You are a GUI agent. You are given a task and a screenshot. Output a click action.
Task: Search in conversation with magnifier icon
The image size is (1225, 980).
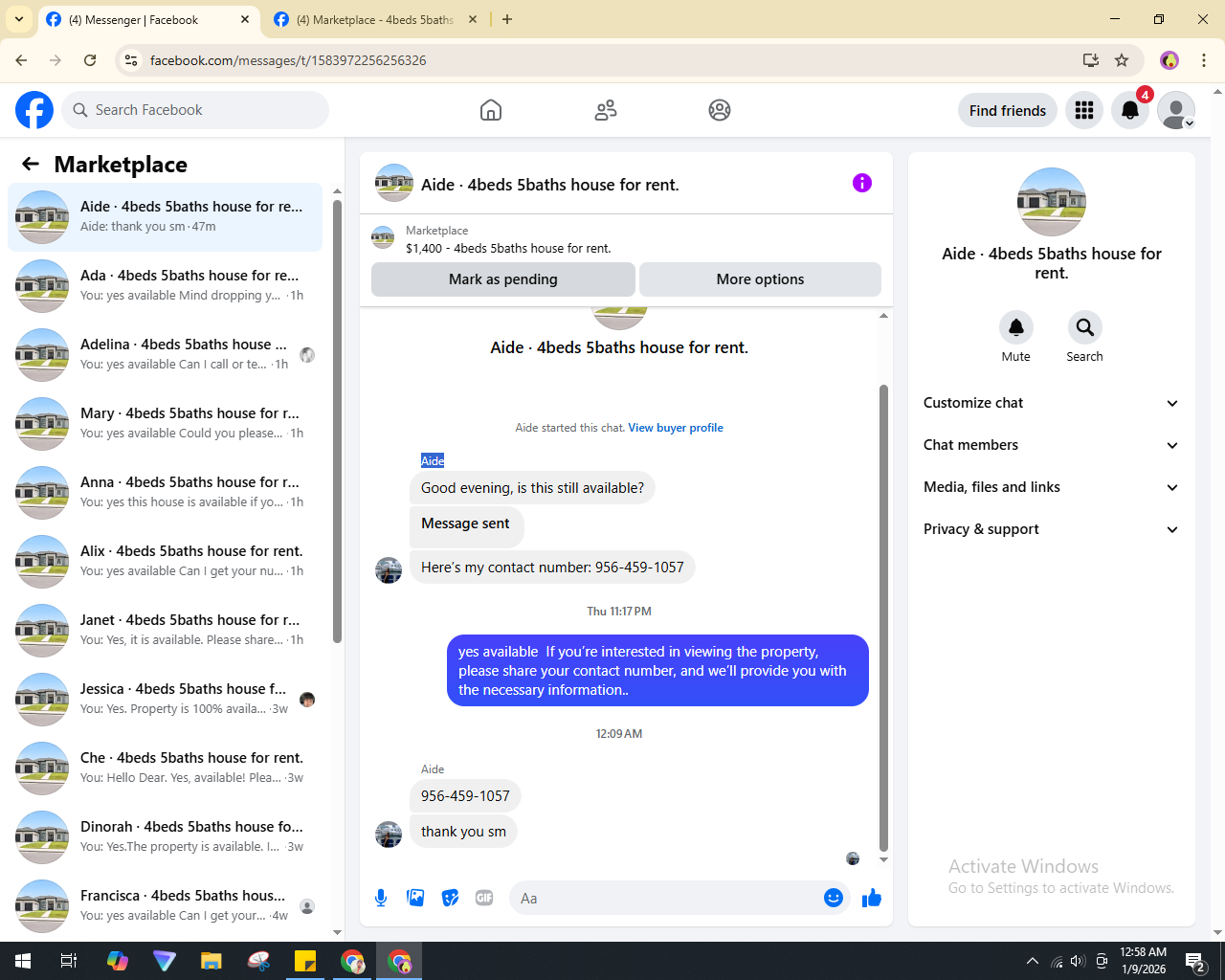click(1084, 327)
